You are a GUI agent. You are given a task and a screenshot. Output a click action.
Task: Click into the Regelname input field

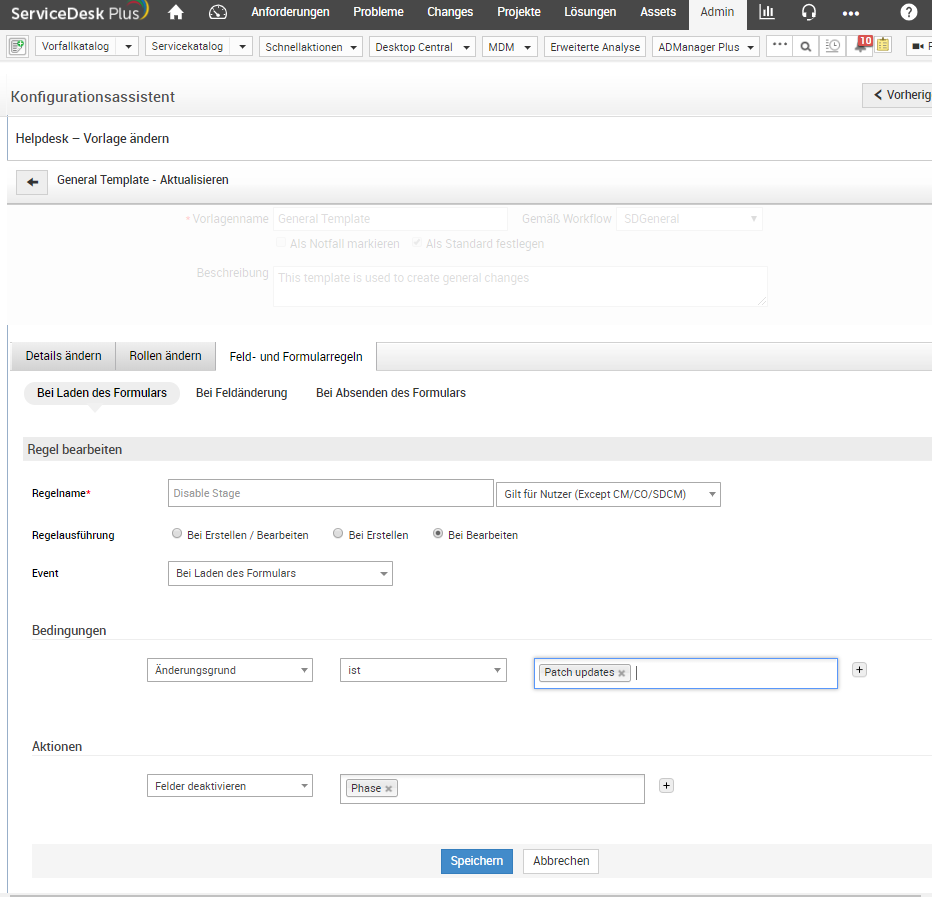point(330,493)
